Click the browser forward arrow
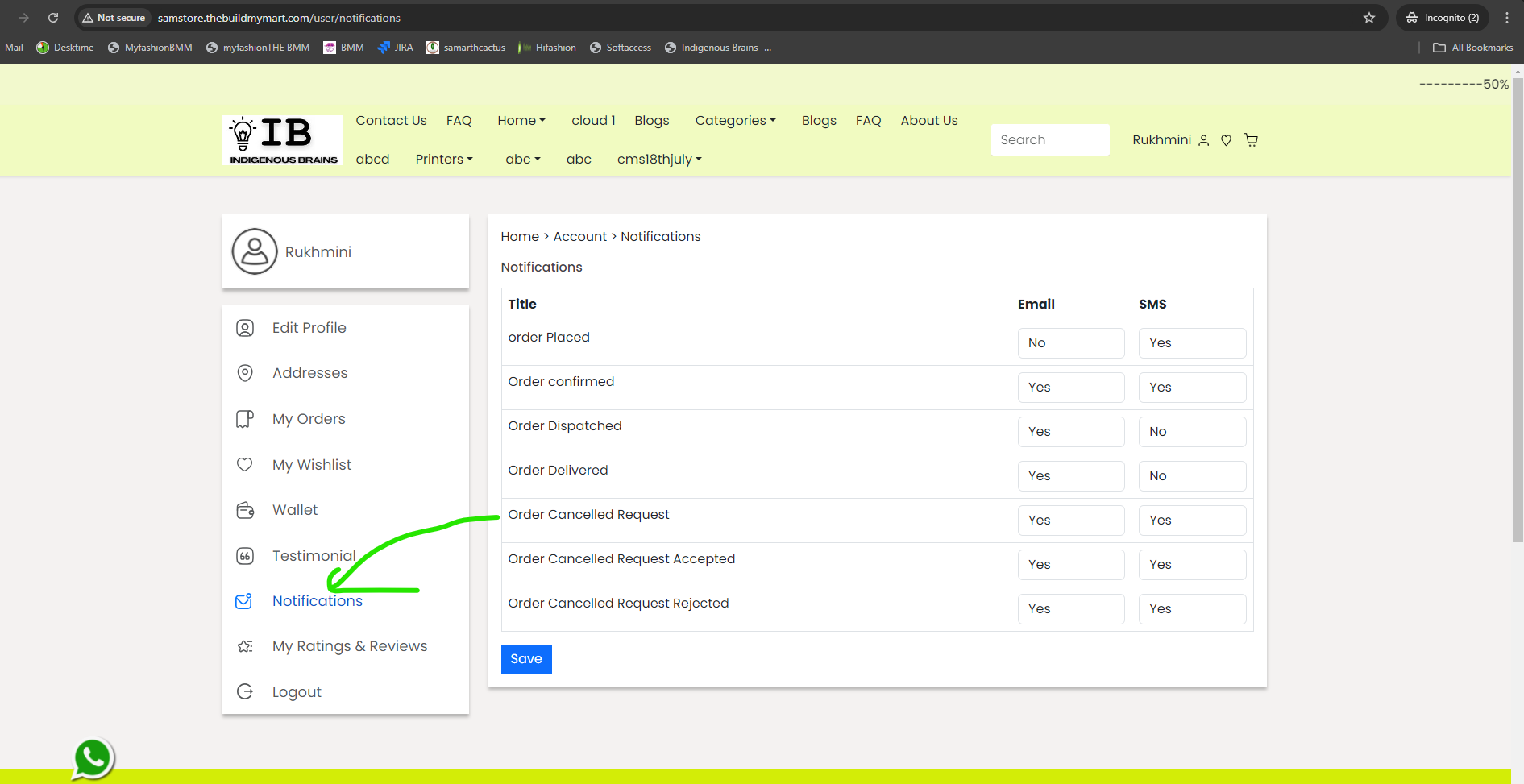This screenshot has height=784, width=1524. [x=24, y=18]
